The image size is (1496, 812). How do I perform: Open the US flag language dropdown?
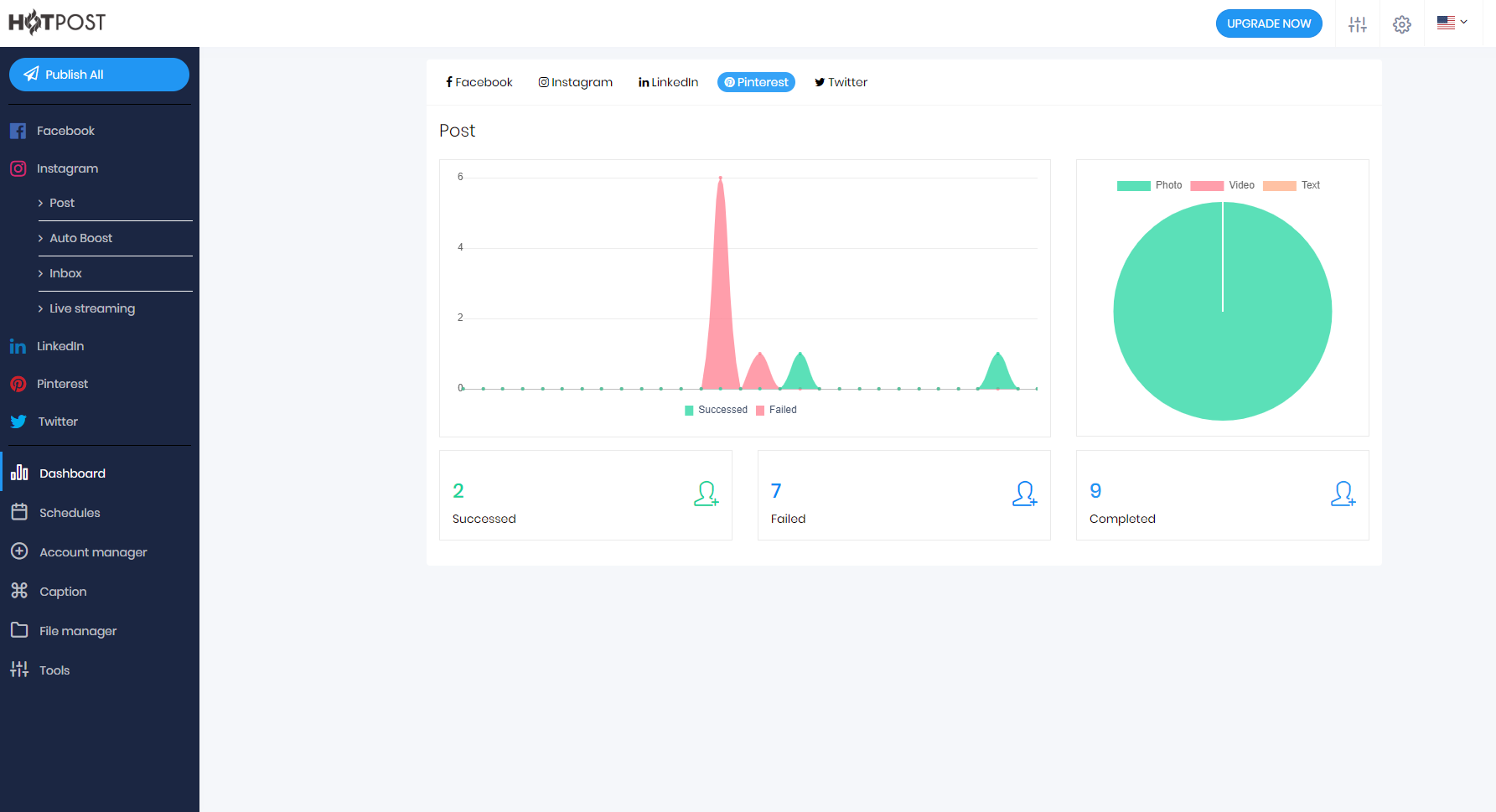[x=1452, y=23]
